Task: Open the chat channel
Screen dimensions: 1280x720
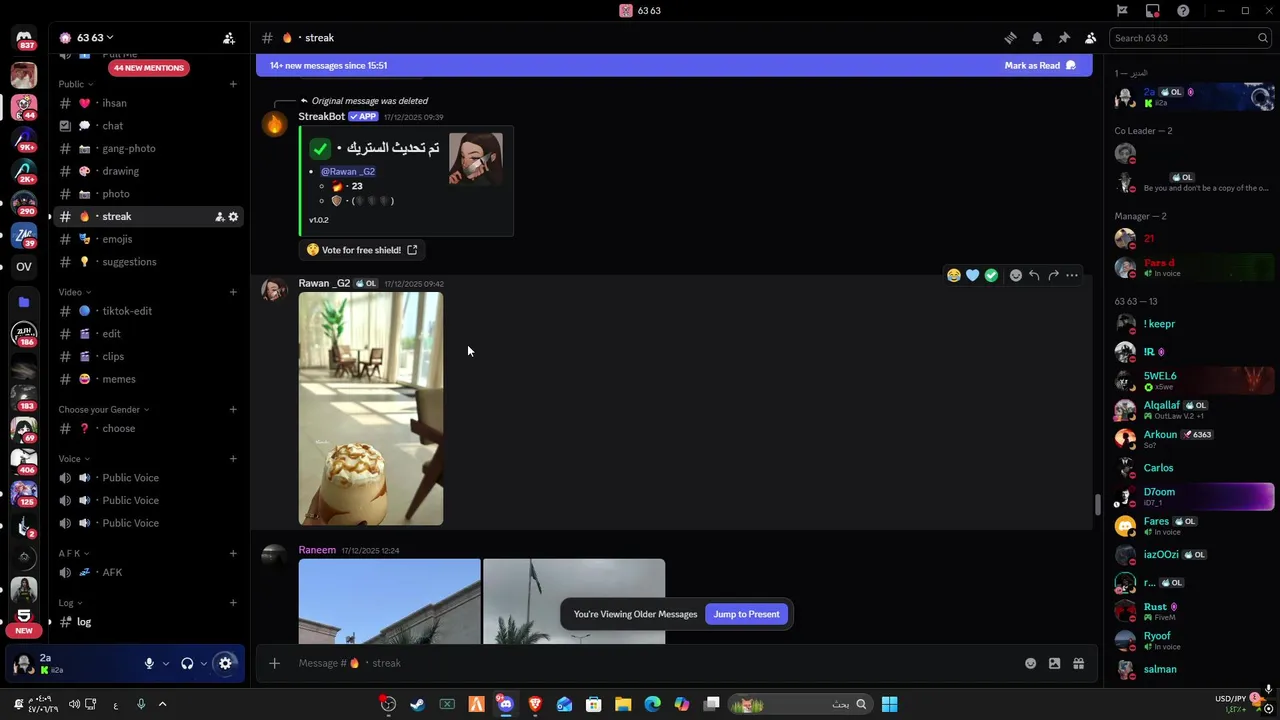Action: (148, 126)
